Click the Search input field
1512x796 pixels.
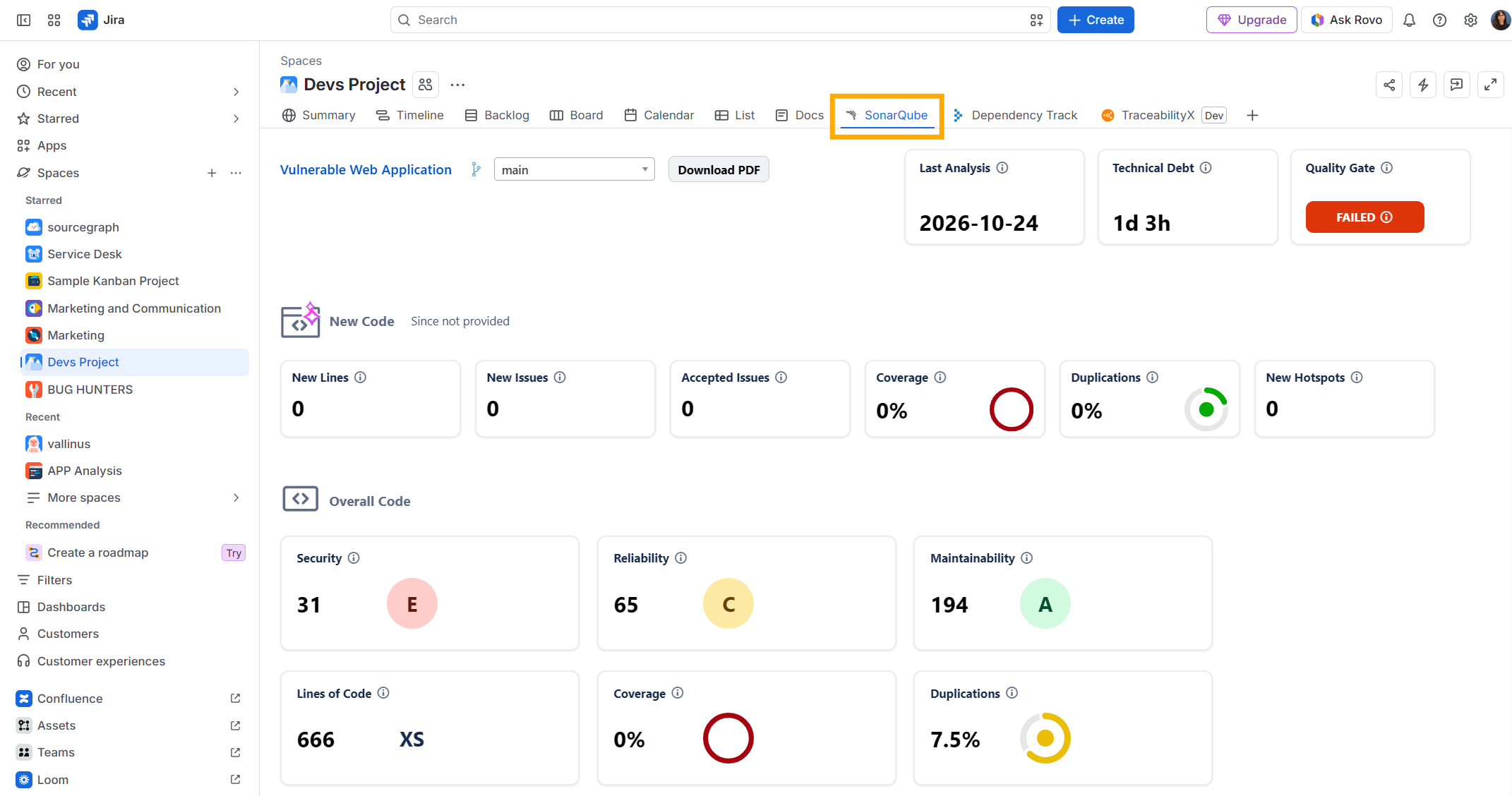coord(720,20)
